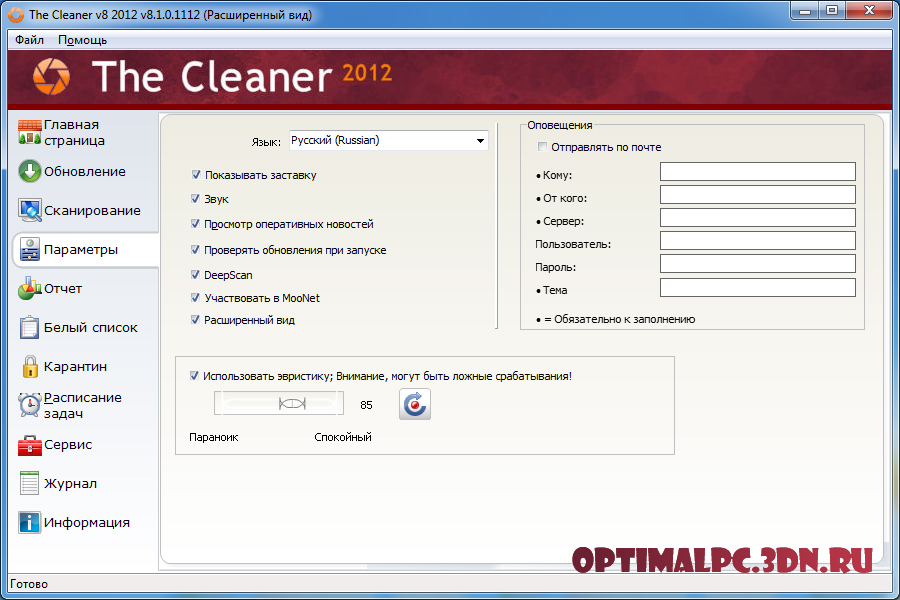This screenshot has width=900, height=600.
Task: Click the Карантин padlock icon
Action: coord(30,366)
